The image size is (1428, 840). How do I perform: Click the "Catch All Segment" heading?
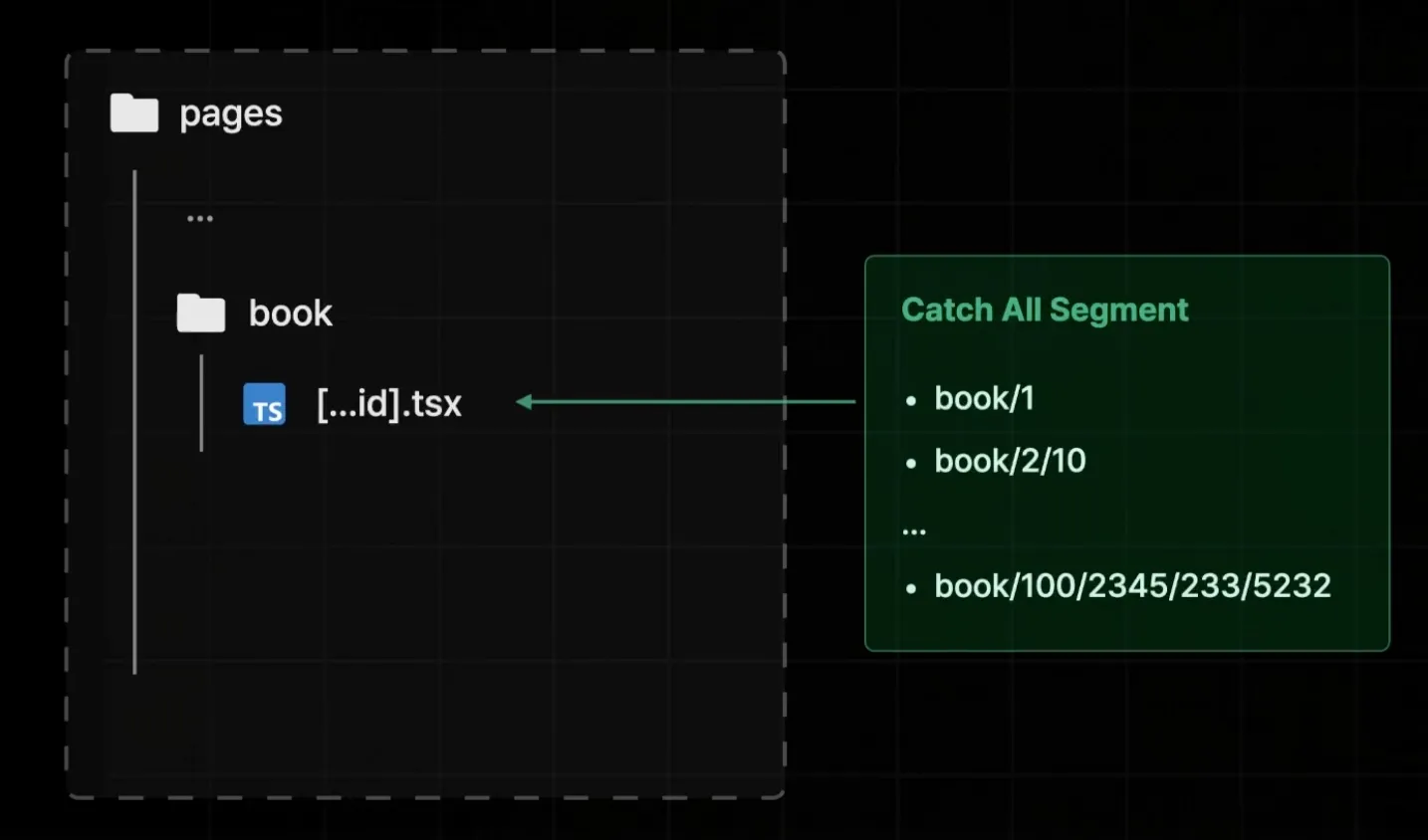tap(1045, 310)
